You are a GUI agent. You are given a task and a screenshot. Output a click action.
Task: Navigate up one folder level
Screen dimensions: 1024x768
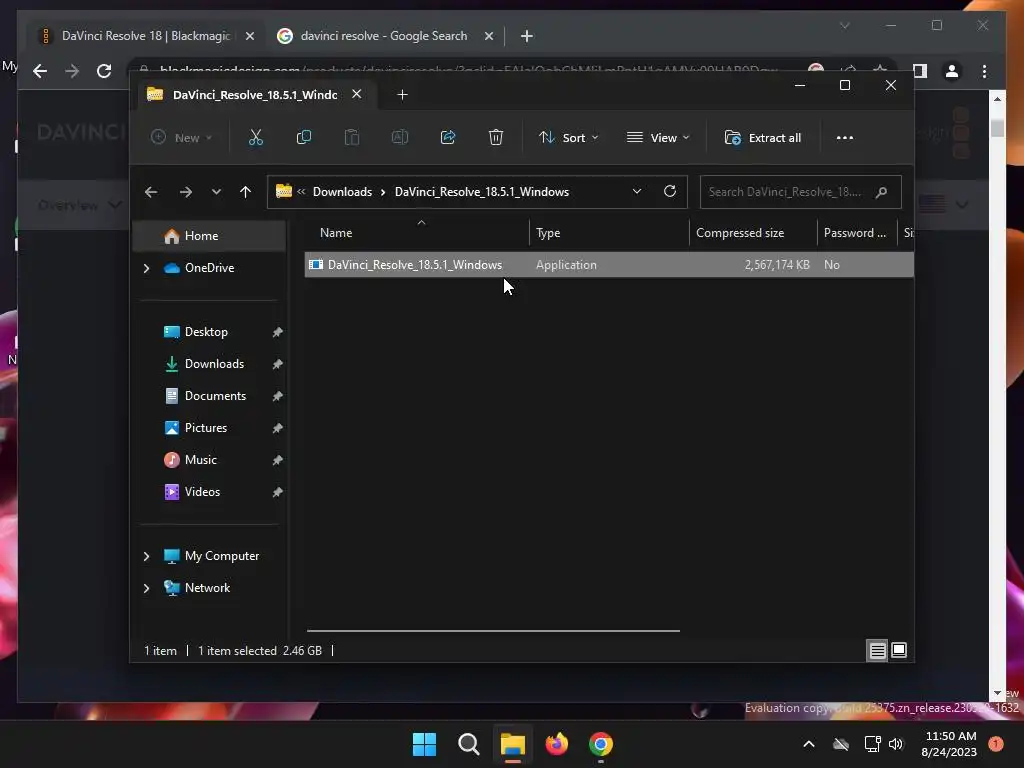coord(246,192)
